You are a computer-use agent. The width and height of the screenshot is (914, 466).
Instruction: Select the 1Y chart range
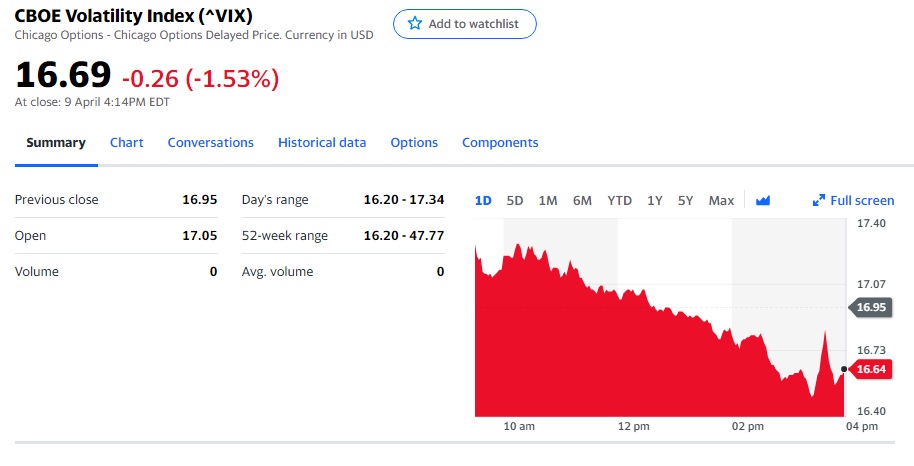click(655, 201)
